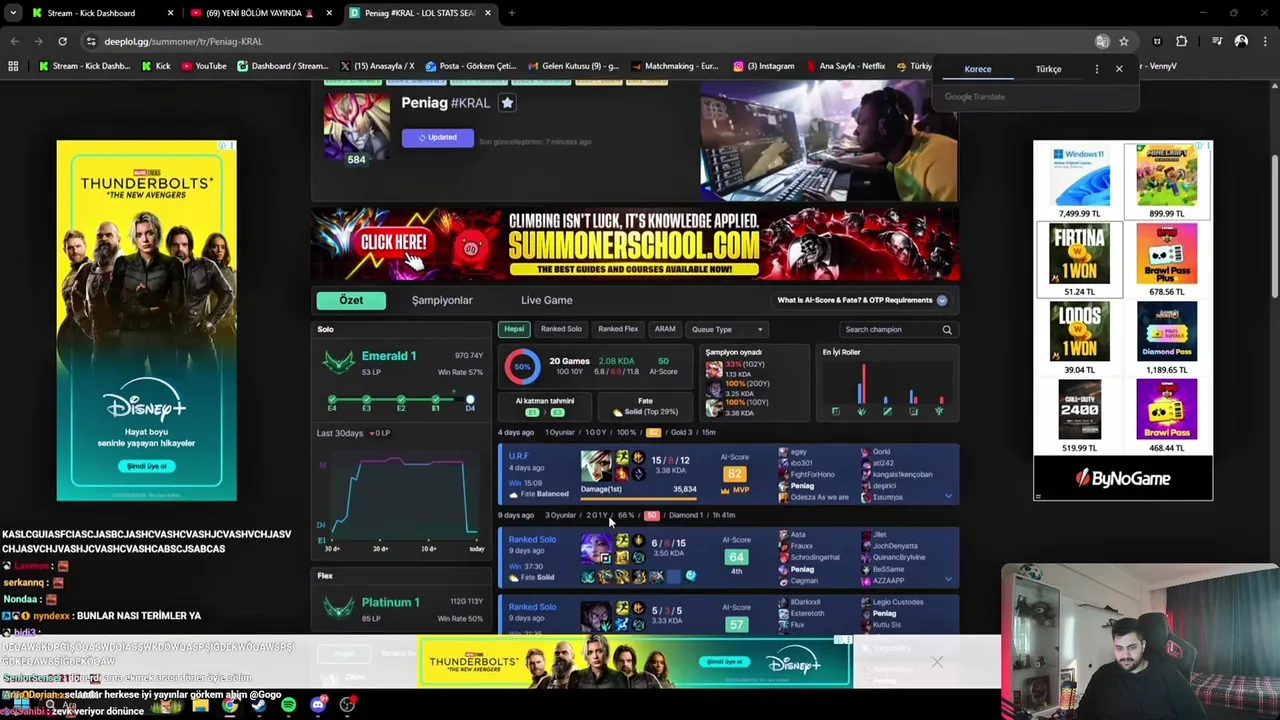Viewport: 1280px width, 720px height.
Task: Expand the U.R.F match details
Action: point(948,496)
